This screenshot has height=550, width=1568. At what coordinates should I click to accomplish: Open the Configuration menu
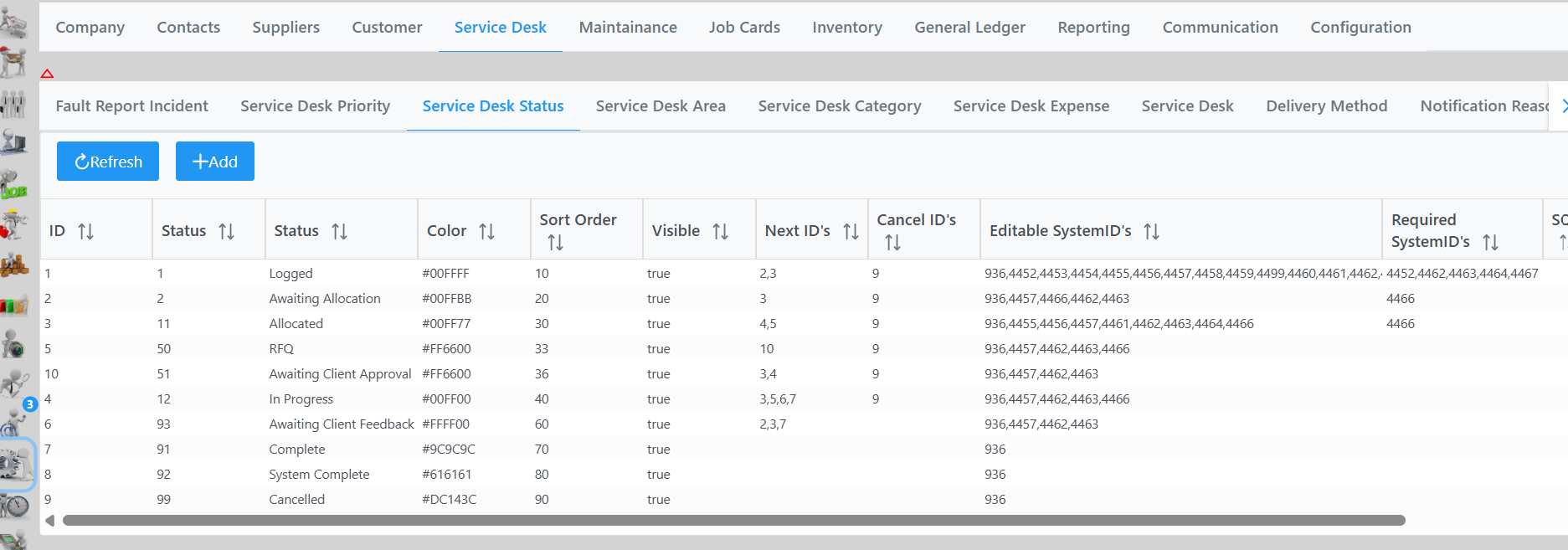coord(1360,28)
